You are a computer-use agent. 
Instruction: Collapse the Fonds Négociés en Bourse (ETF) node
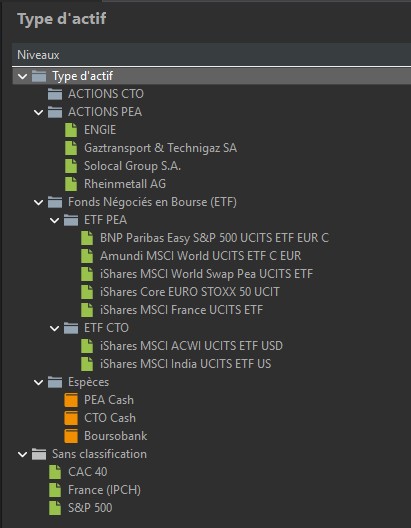pyautogui.click(x=39, y=202)
